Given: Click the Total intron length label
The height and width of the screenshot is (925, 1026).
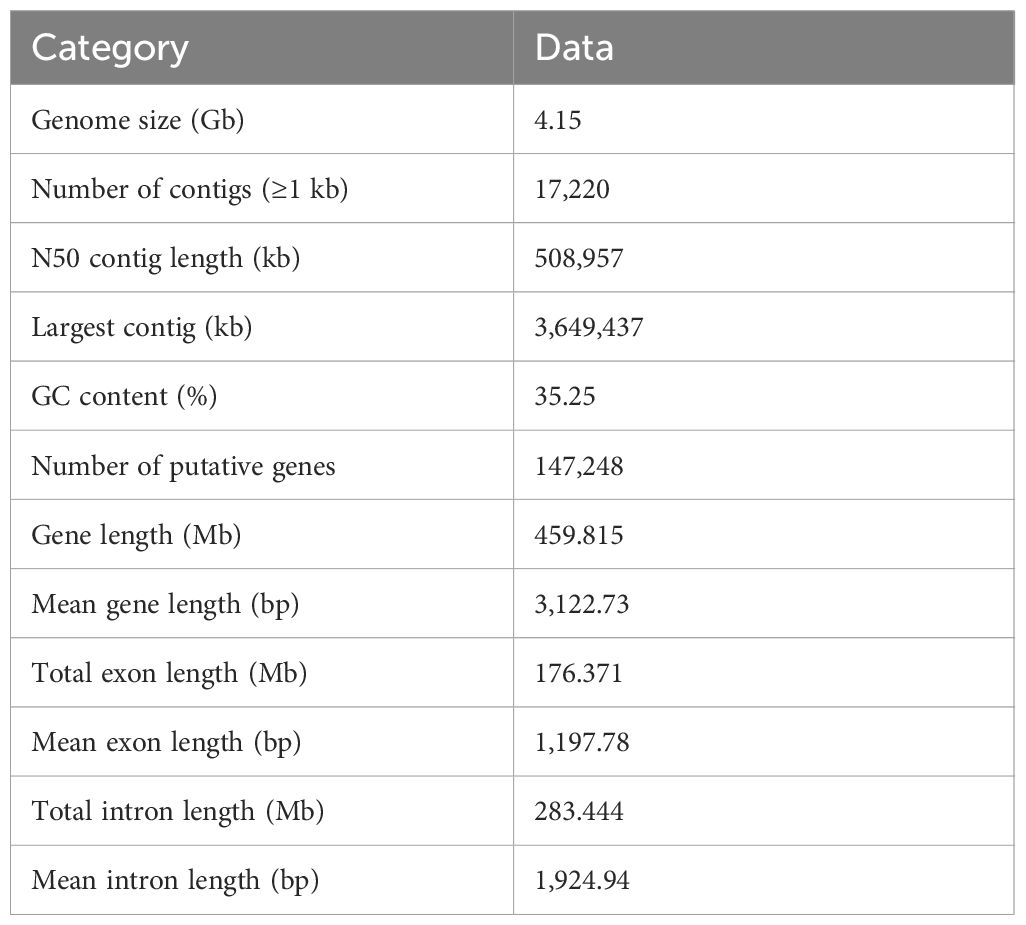Looking at the screenshot, I should (x=177, y=812).
